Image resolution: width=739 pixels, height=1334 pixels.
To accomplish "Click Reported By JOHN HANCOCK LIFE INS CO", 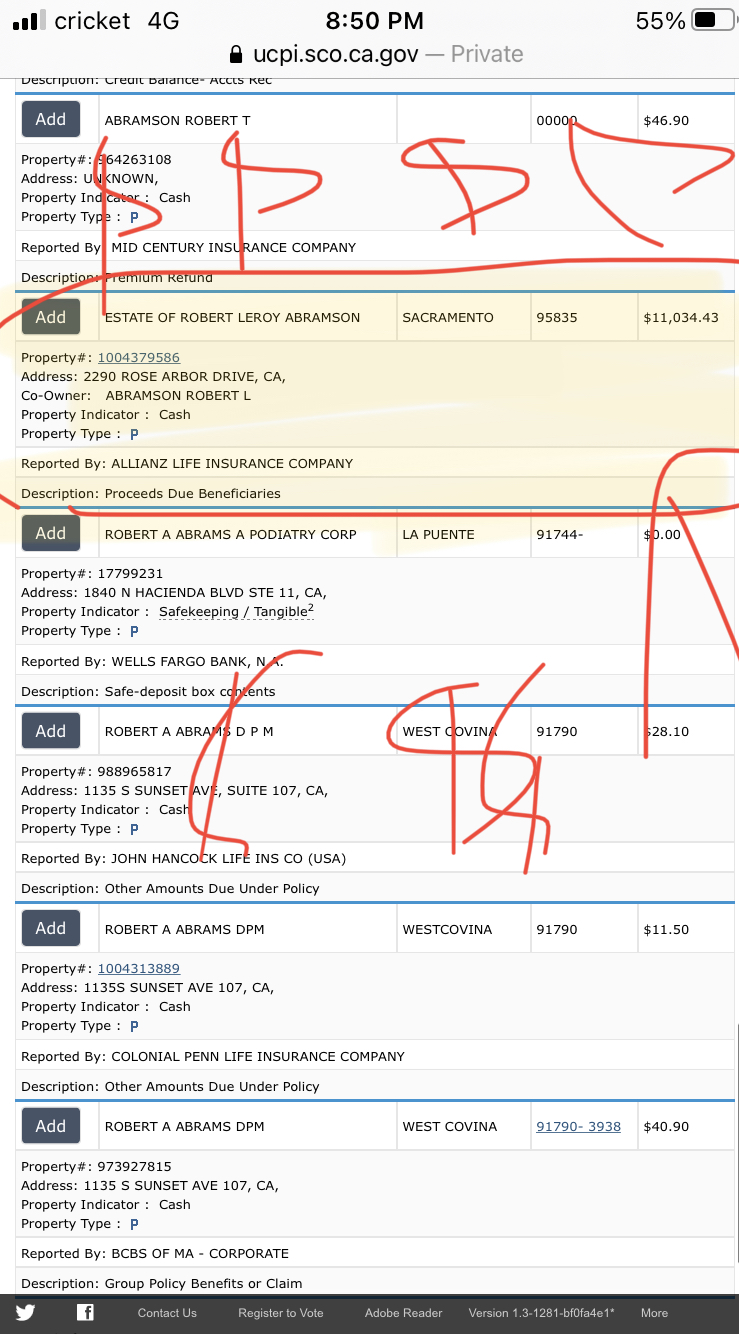I will [x=184, y=858].
